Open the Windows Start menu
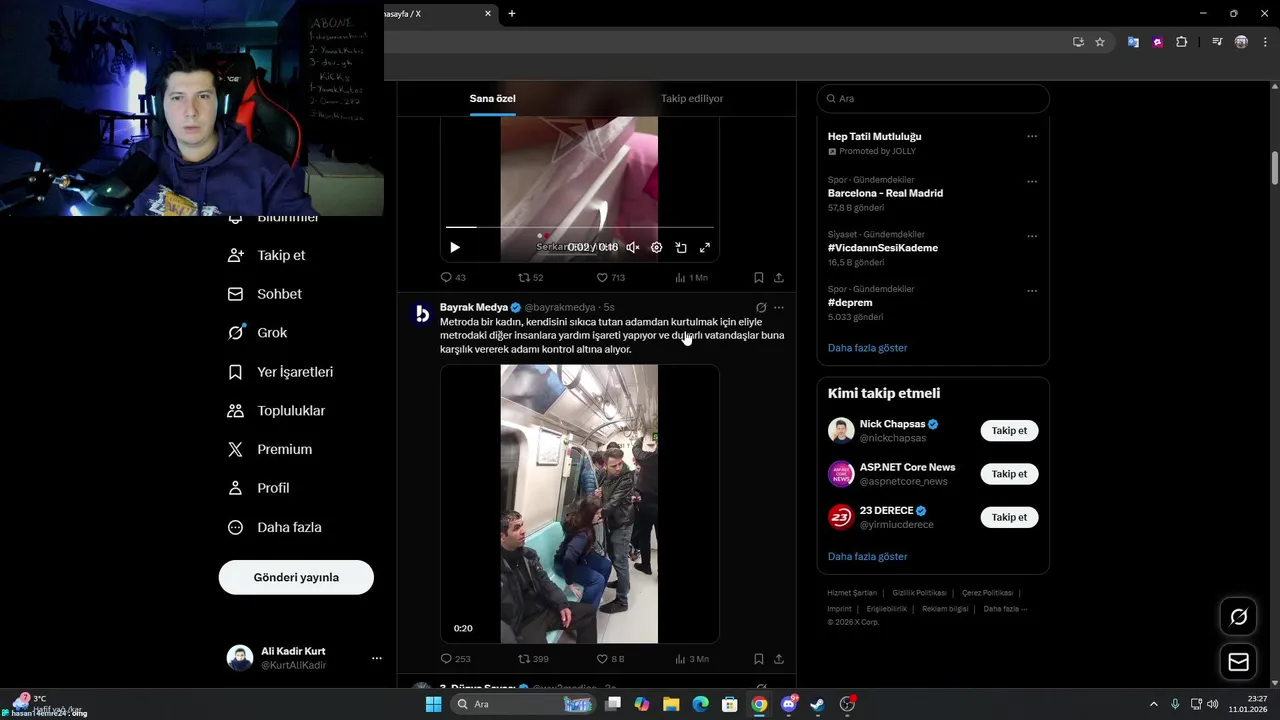The height and width of the screenshot is (720, 1280). tap(433, 704)
